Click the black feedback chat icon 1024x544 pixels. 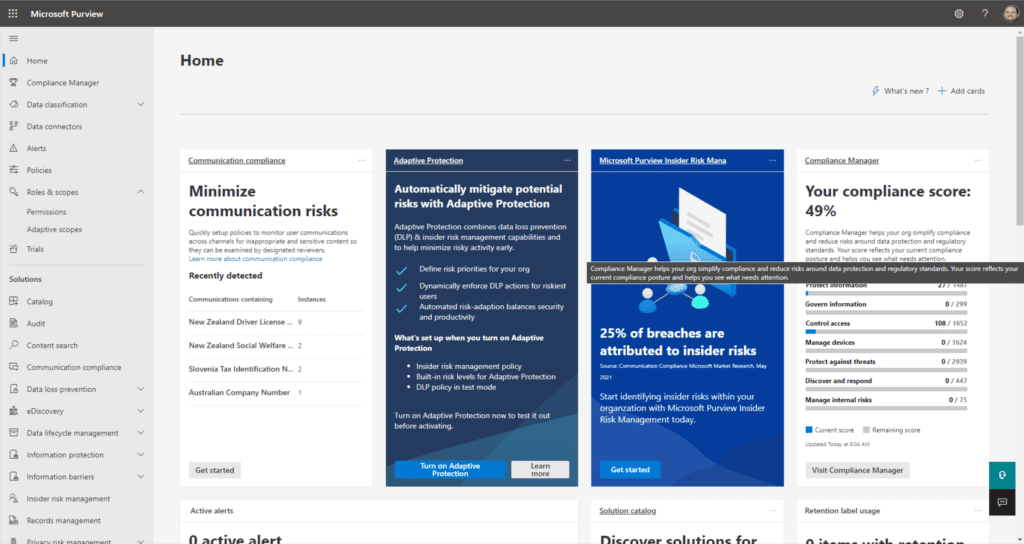(1002, 502)
